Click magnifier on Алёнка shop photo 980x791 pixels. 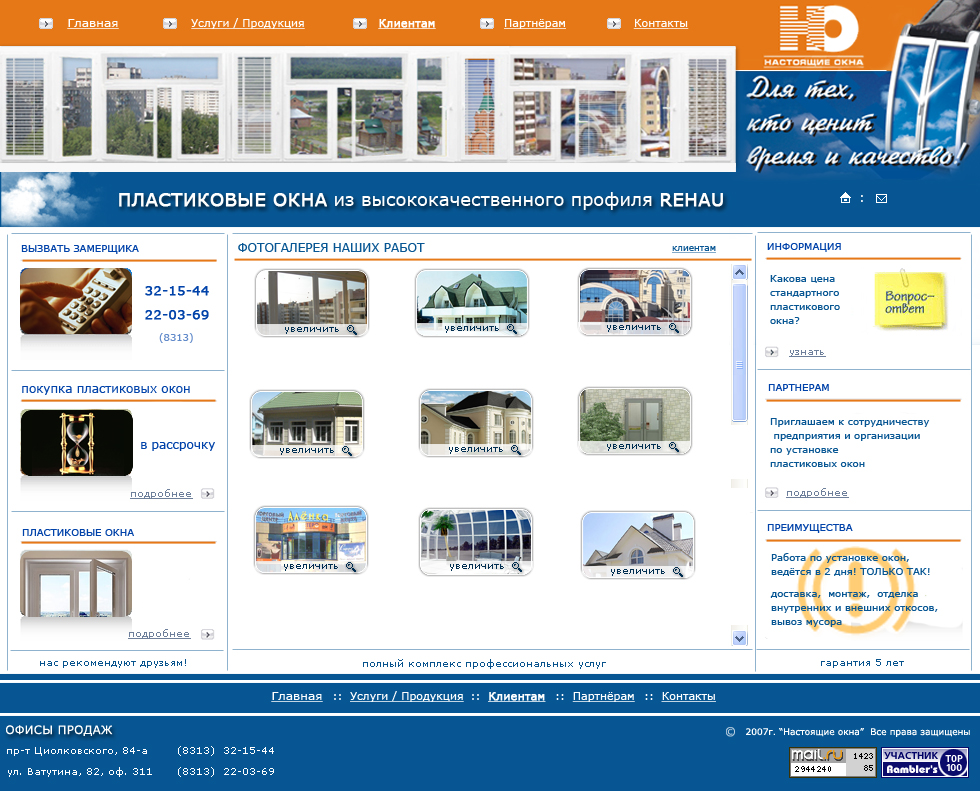point(351,567)
